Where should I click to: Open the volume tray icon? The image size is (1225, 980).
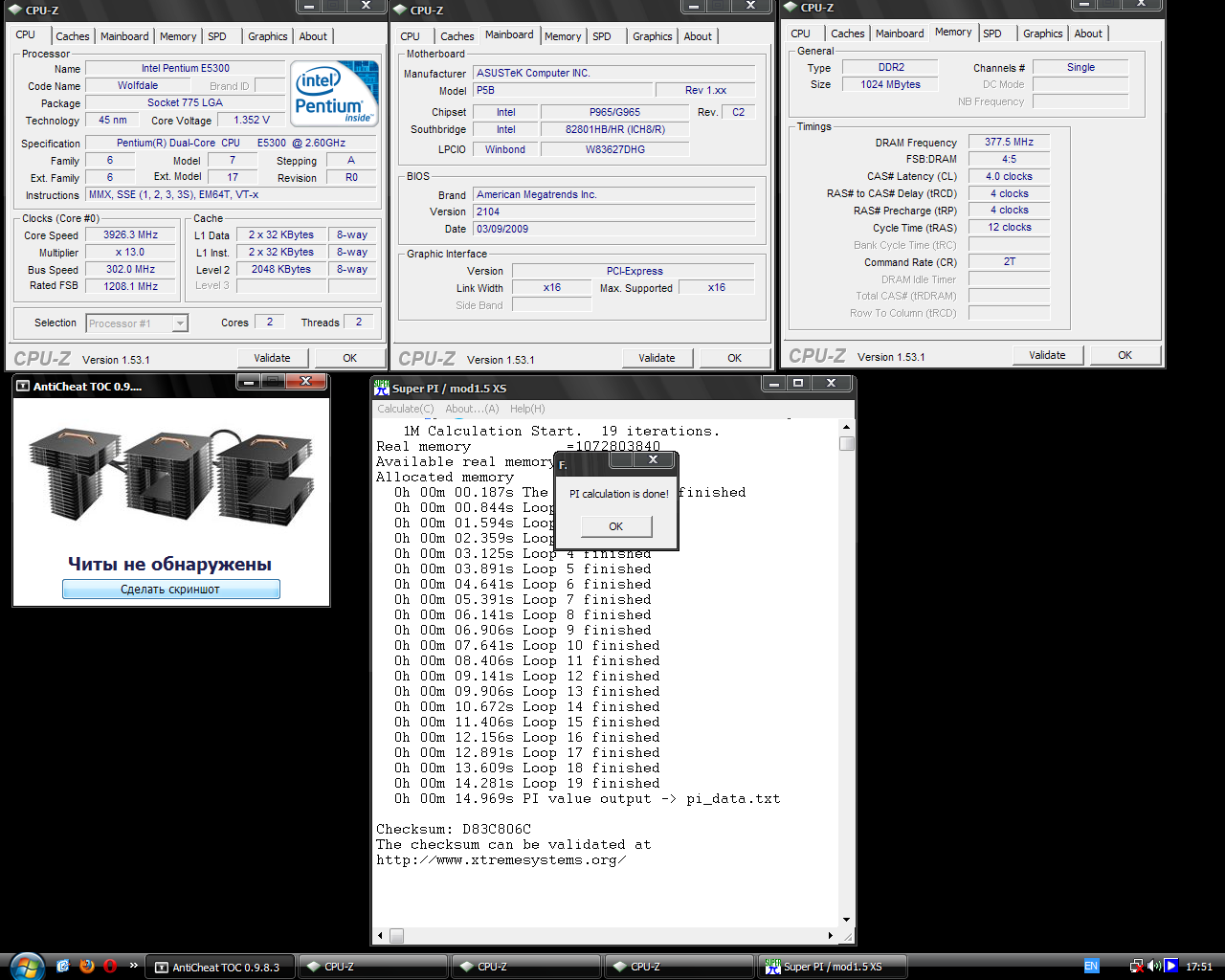pos(1154,967)
